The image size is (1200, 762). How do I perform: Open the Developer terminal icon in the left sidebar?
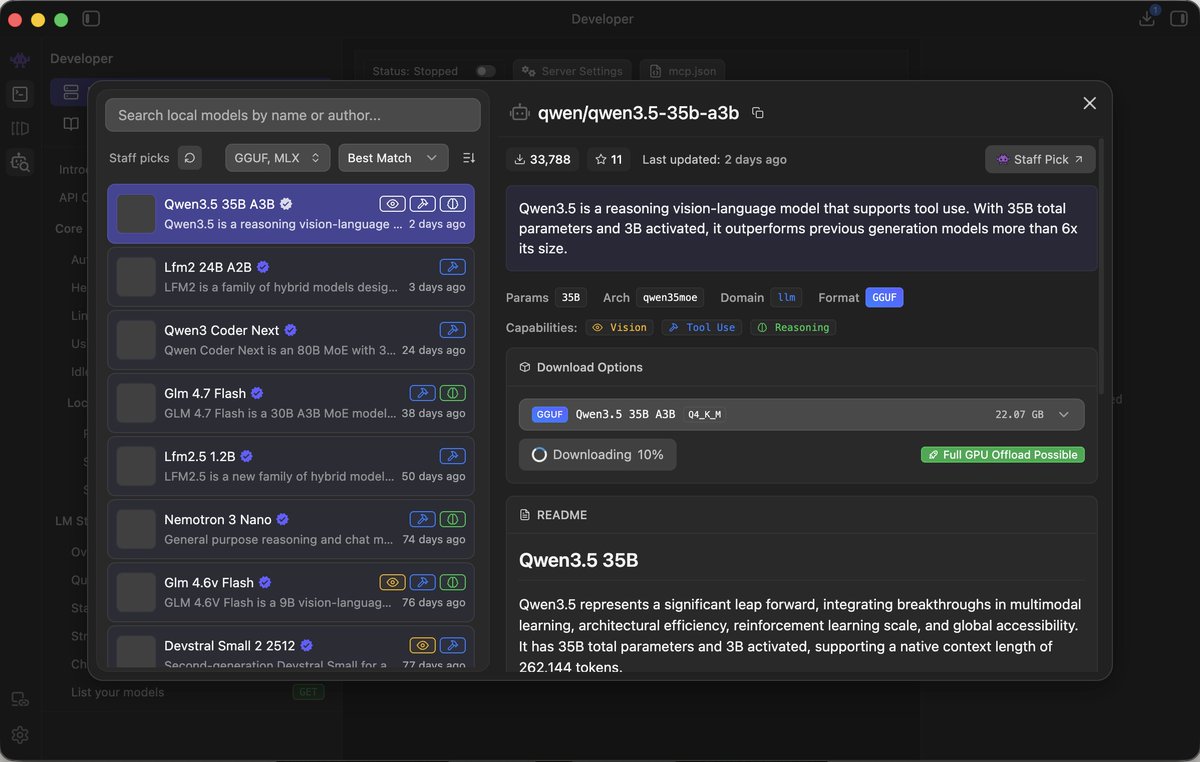pyautogui.click(x=20, y=94)
